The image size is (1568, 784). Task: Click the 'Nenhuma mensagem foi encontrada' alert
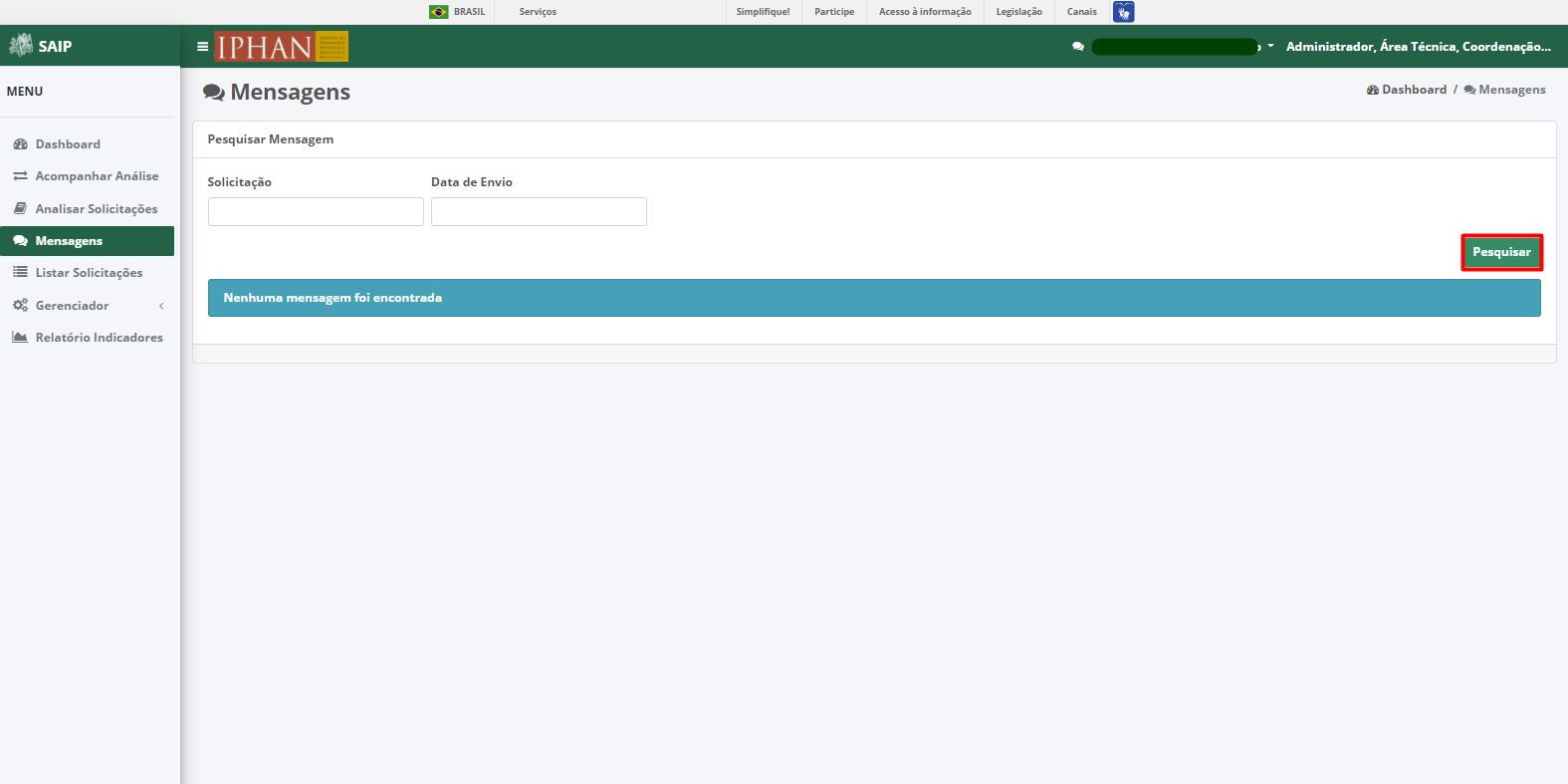click(x=874, y=298)
